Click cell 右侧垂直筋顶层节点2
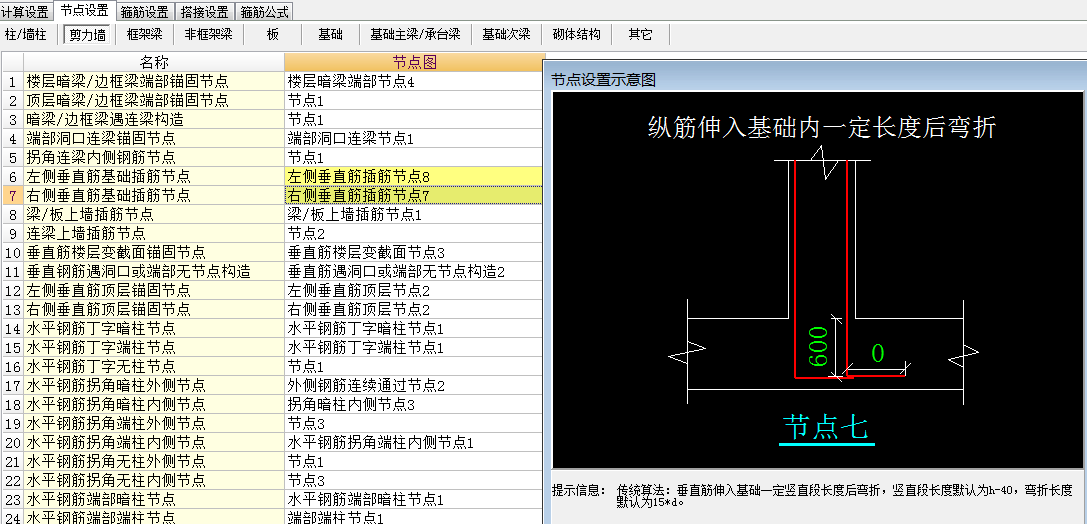Image resolution: width=1087 pixels, height=524 pixels. 415,309
